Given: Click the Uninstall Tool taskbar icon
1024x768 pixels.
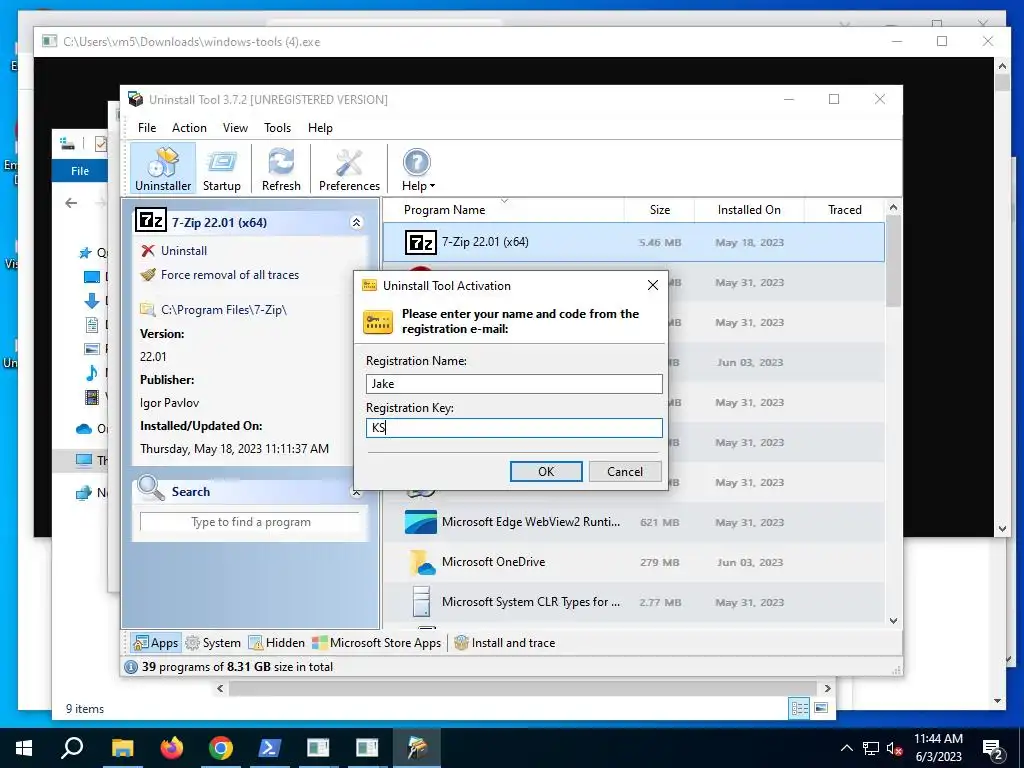Looking at the screenshot, I should pos(417,748).
